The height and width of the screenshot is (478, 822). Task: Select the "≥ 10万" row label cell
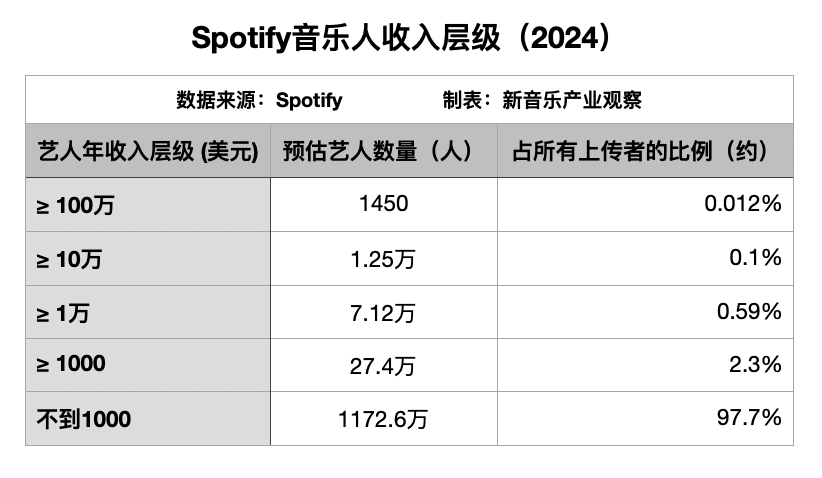[148, 259]
